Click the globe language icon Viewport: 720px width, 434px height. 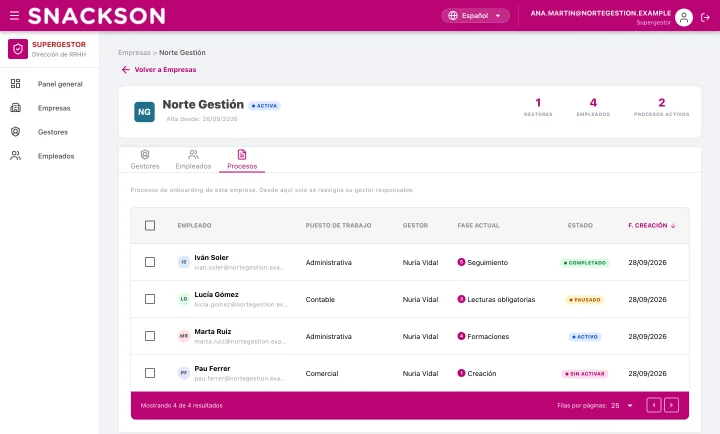453,16
